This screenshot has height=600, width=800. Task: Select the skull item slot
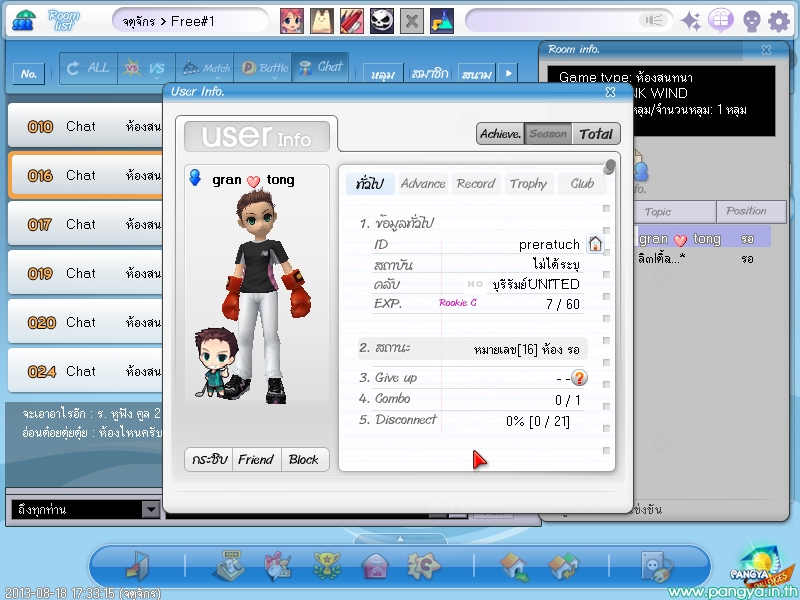(382, 21)
